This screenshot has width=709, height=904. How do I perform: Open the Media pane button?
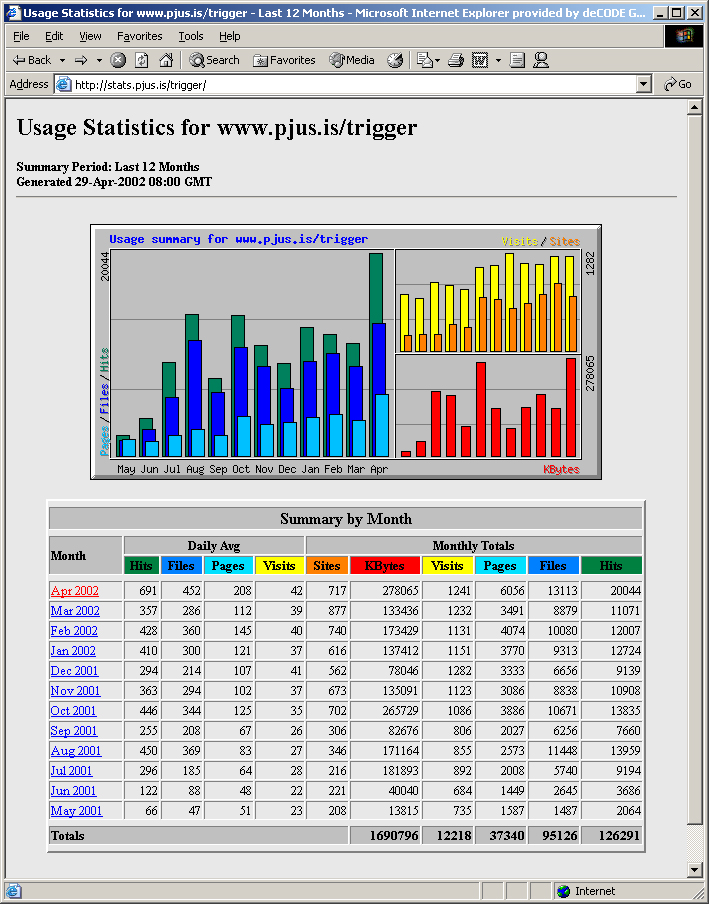pyautogui.click(x=352, y=60)
